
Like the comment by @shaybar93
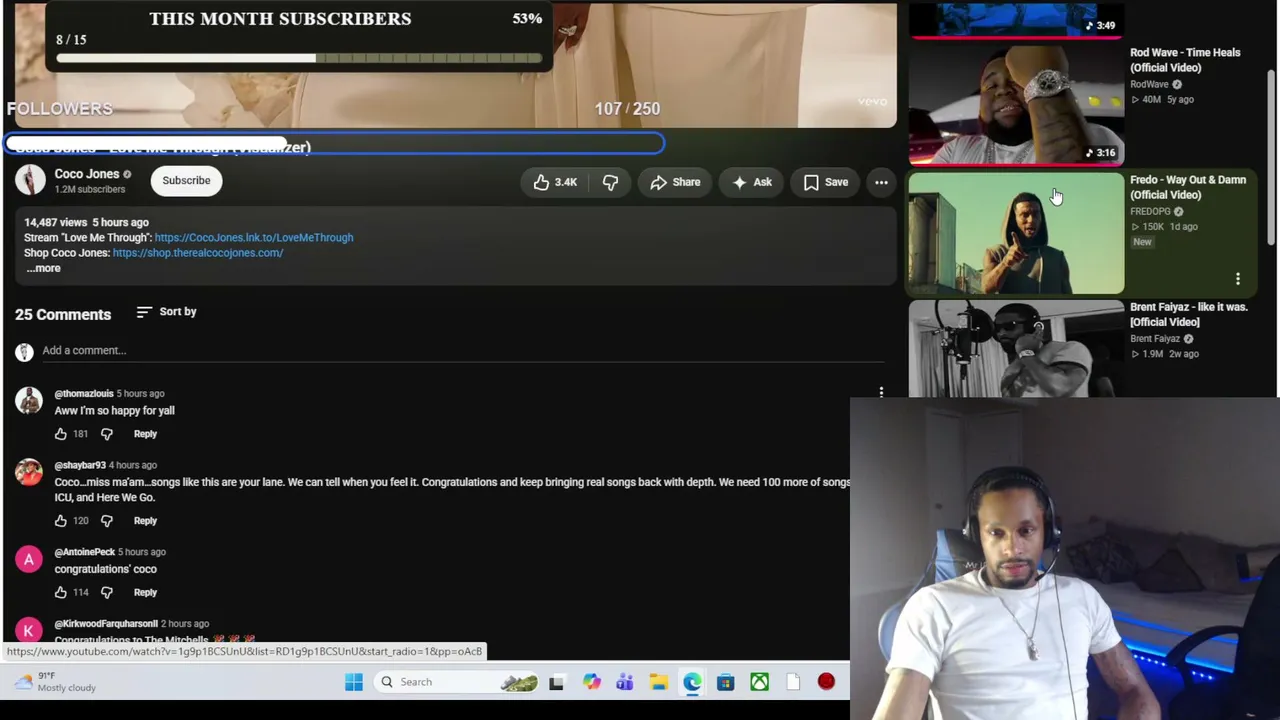(x=61, y=521)
